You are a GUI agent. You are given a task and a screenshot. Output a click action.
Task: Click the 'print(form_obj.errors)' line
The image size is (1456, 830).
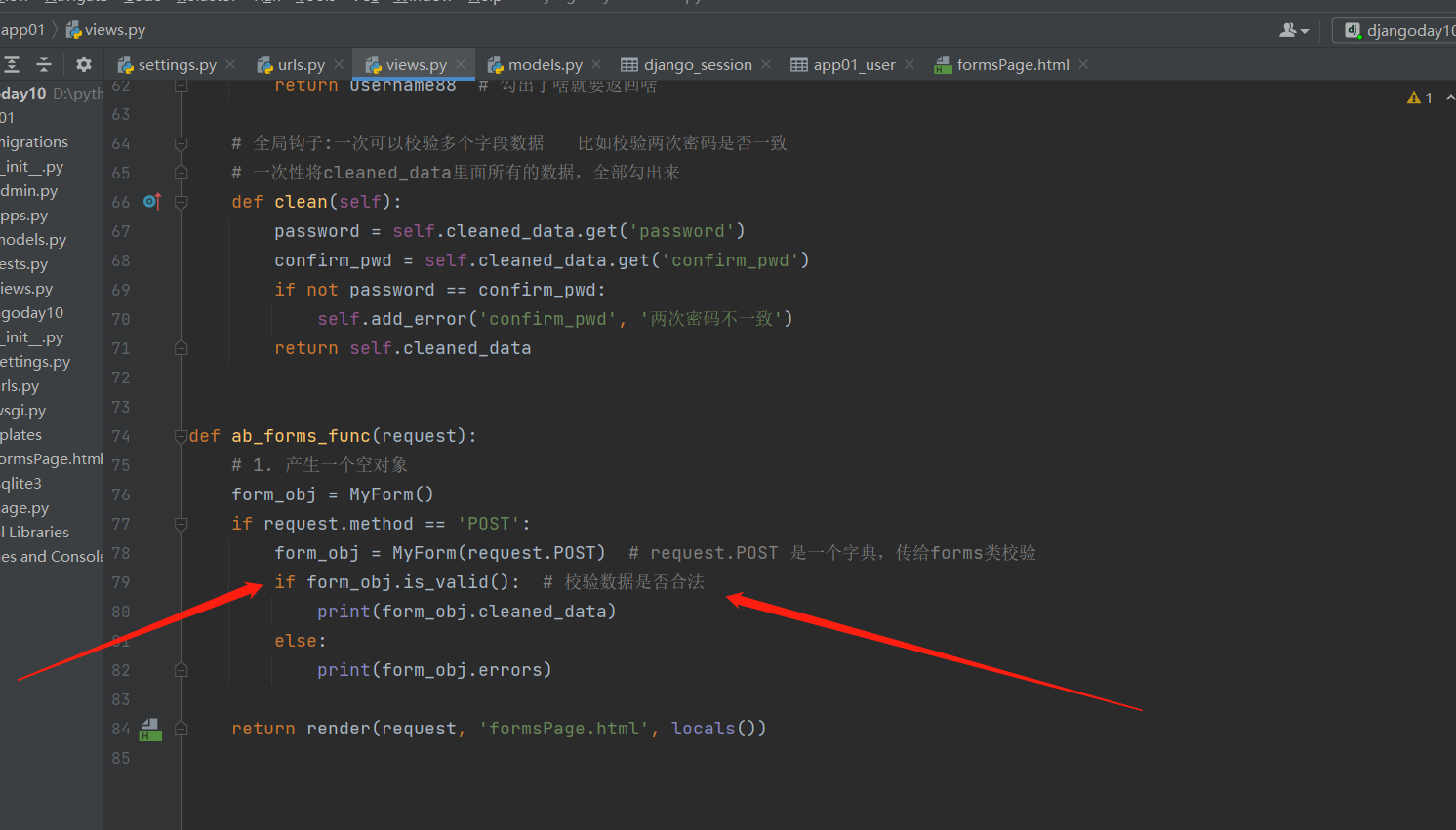tap(434, 670)
